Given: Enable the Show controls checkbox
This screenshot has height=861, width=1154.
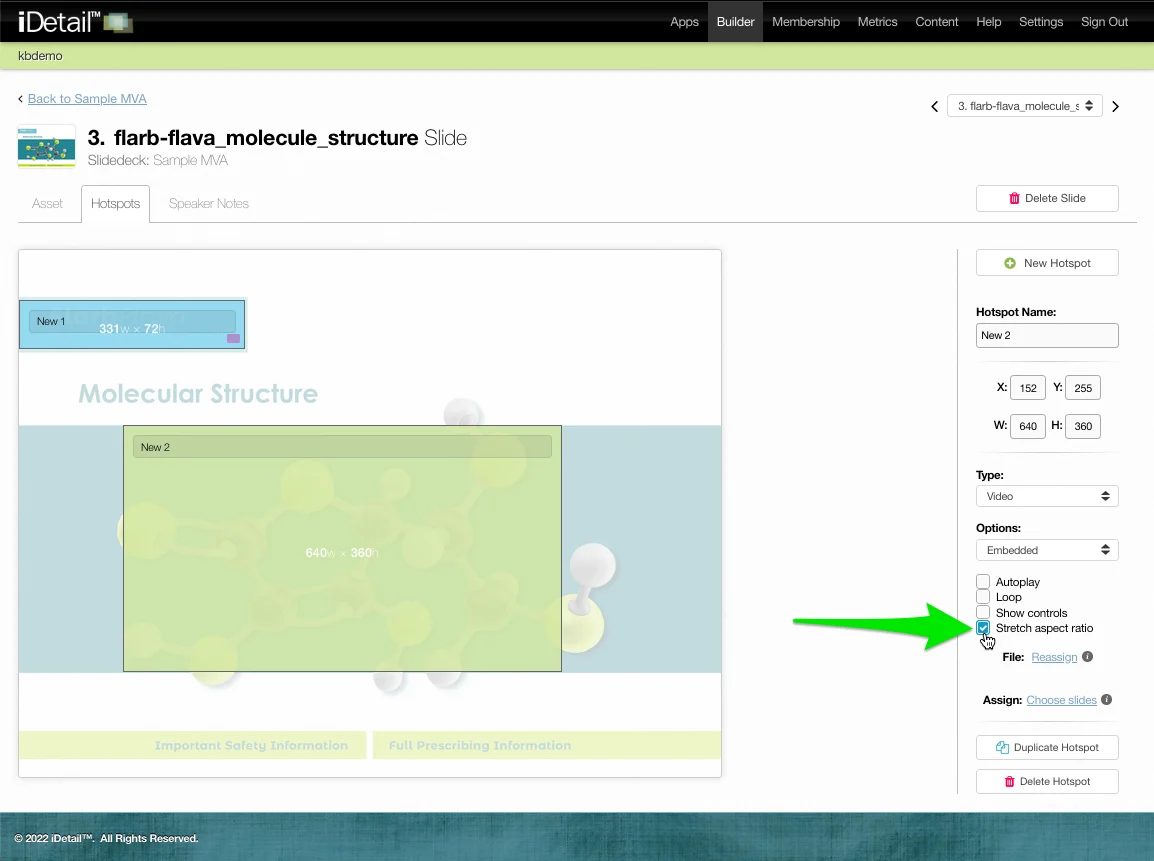Looking at the screenshot, I should point(983,612).
